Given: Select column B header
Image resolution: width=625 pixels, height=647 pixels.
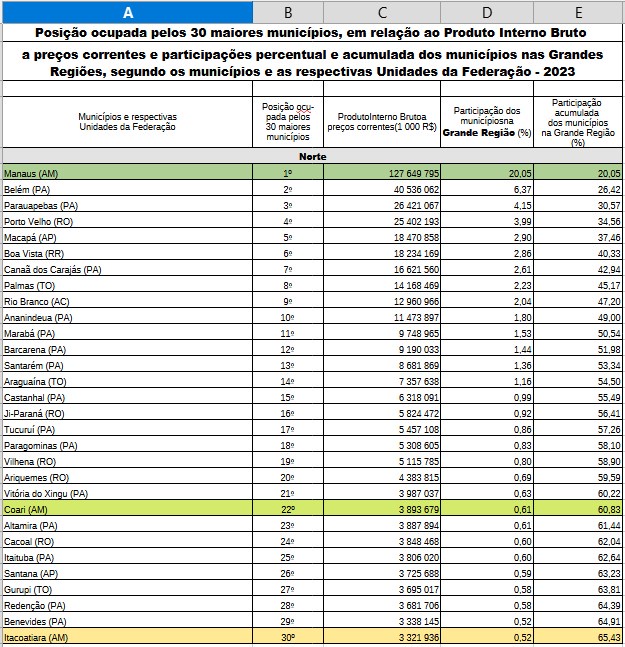Looking at the screenshot, I should pyautogui.click(x=288, y=12).
